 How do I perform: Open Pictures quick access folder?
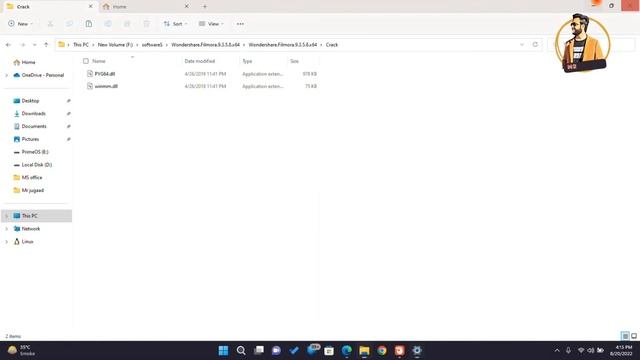click(x=30, y=139)
